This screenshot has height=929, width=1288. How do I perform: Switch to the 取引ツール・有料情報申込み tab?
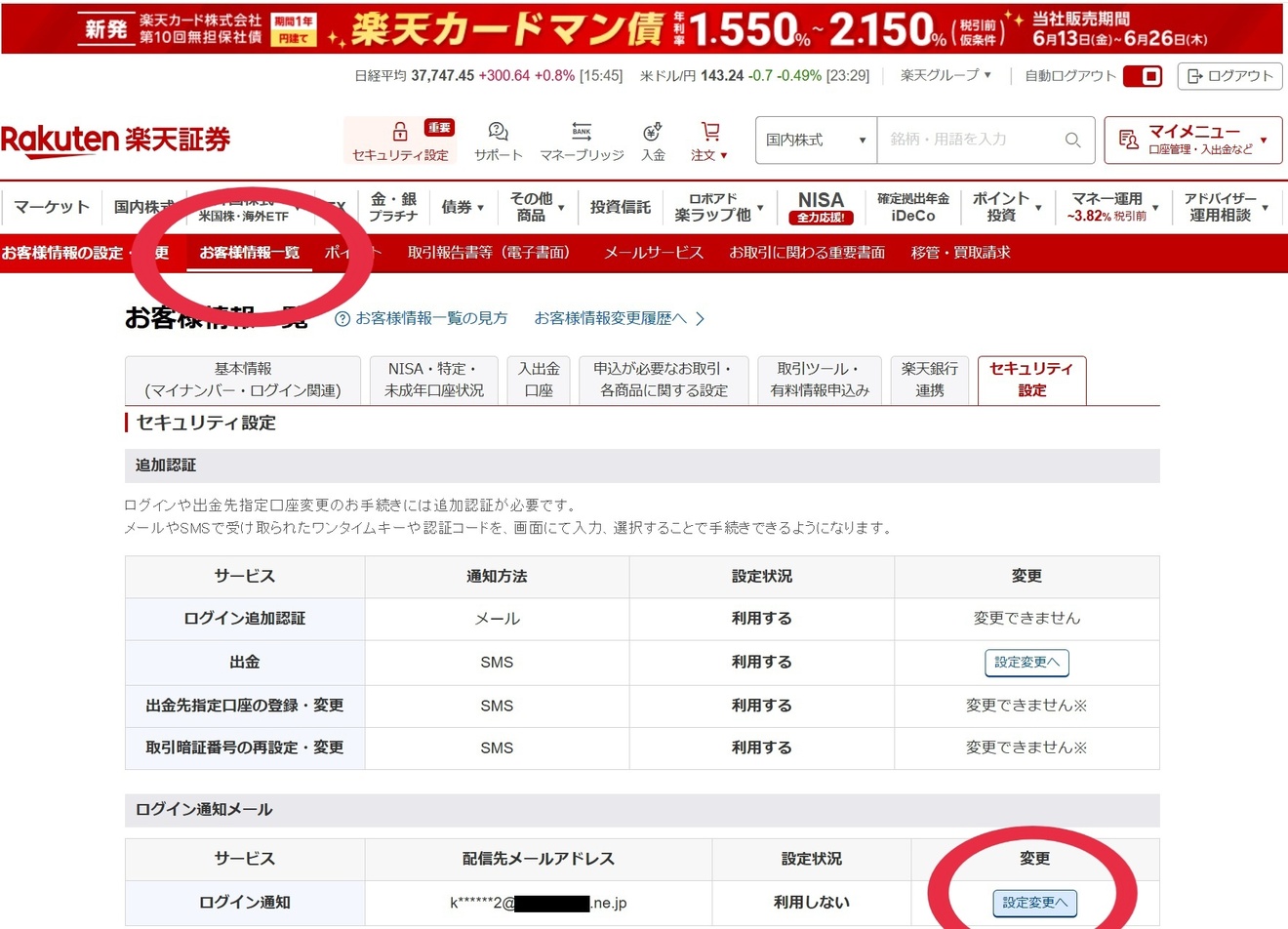[820, 380]
